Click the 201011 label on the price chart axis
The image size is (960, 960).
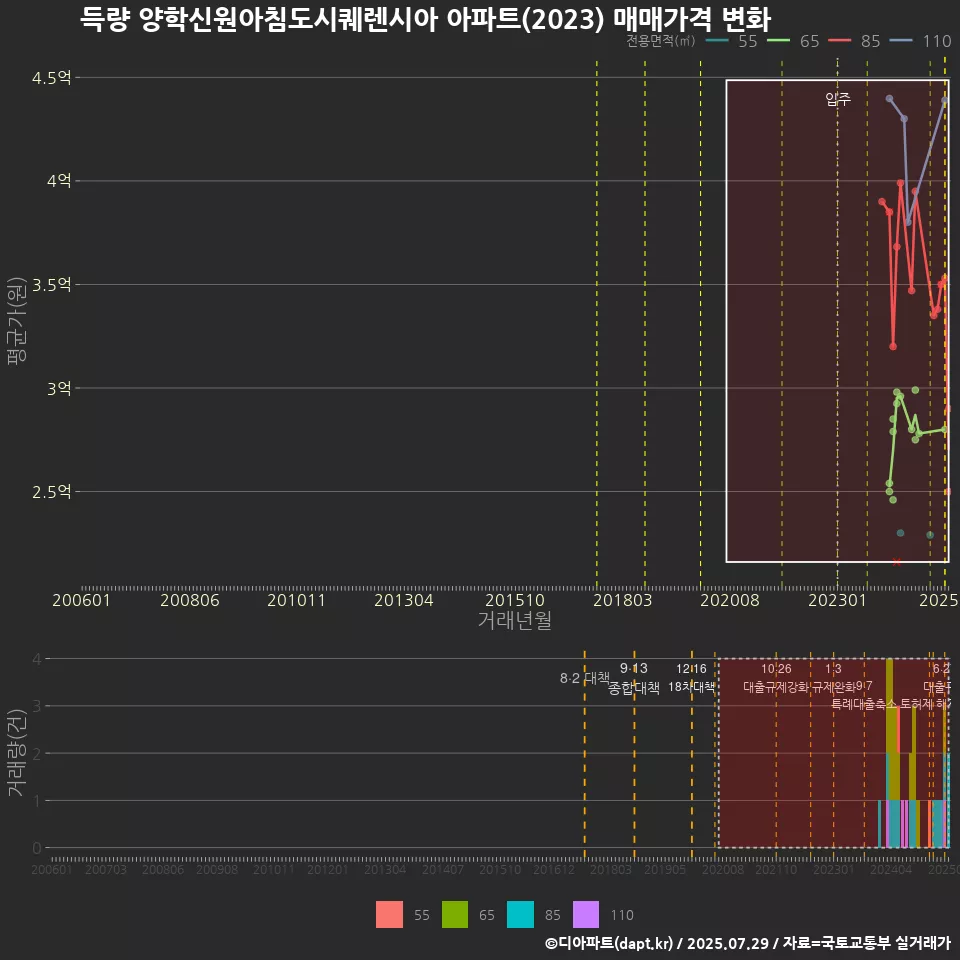(296, 600)
